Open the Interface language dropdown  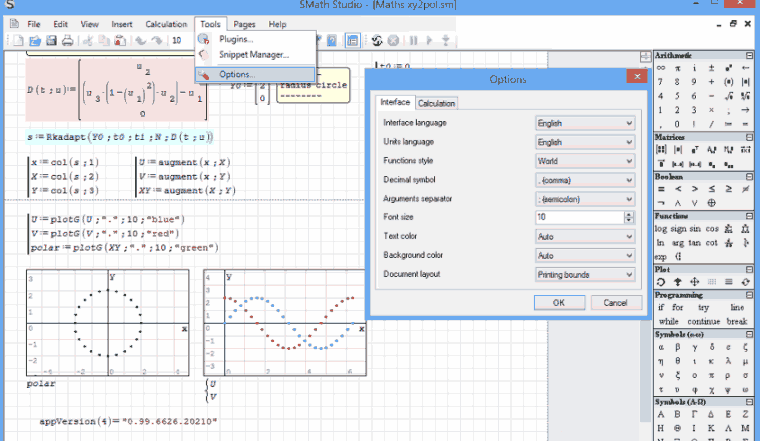(585, 122)
